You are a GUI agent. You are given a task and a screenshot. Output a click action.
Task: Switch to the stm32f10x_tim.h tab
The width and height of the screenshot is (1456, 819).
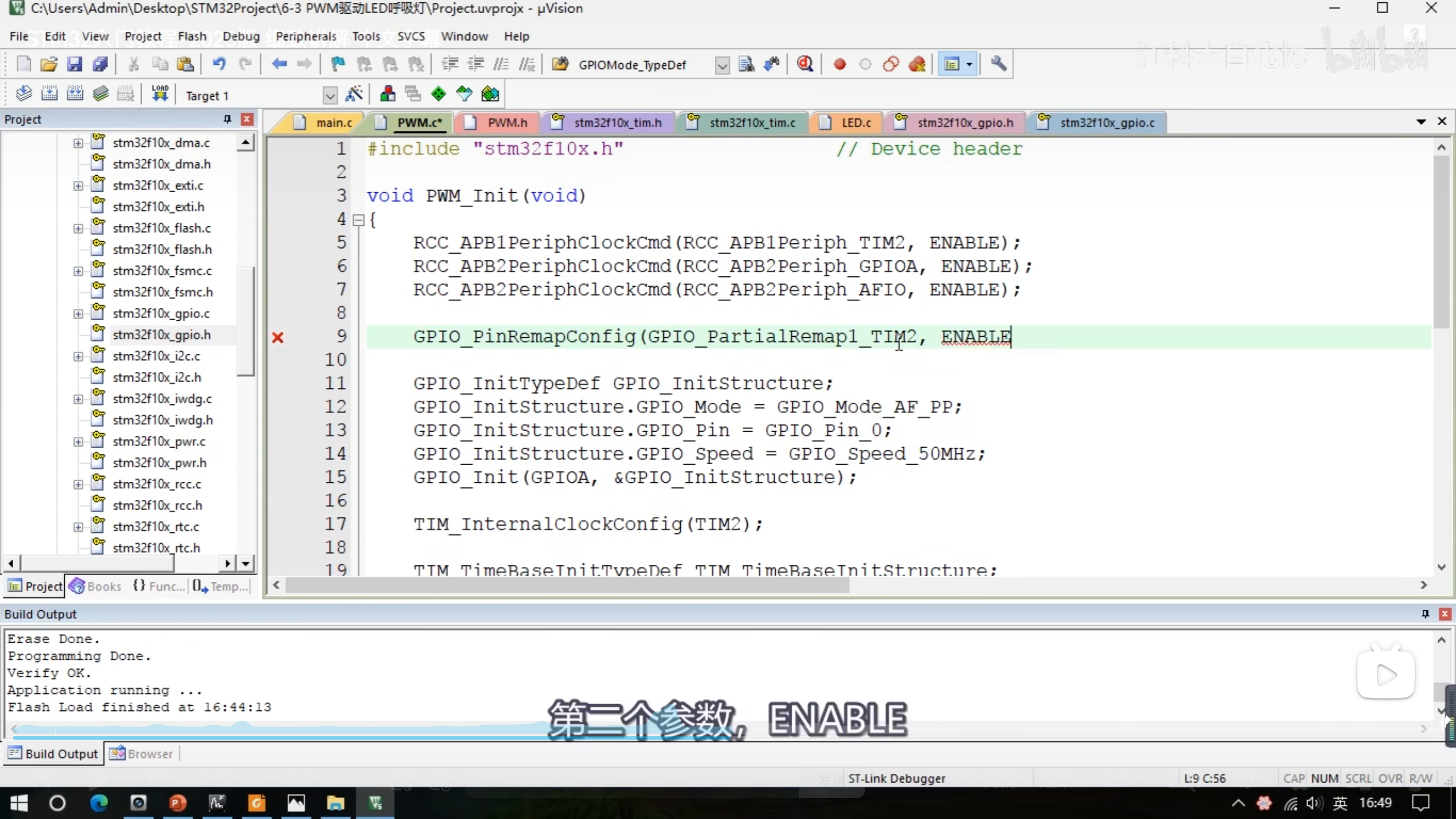click(x=617, y=123)
